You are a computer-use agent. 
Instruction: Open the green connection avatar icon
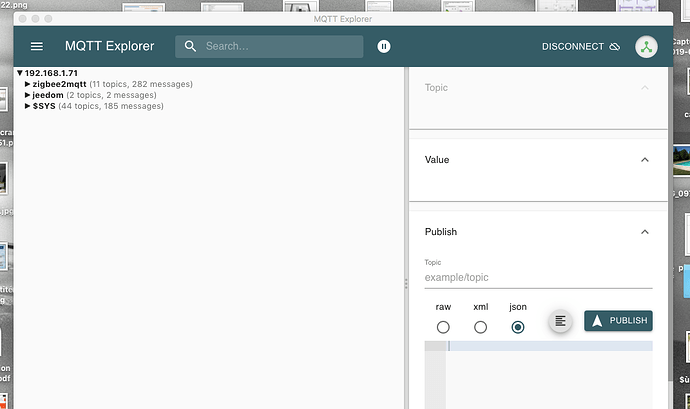click(646, 46)
